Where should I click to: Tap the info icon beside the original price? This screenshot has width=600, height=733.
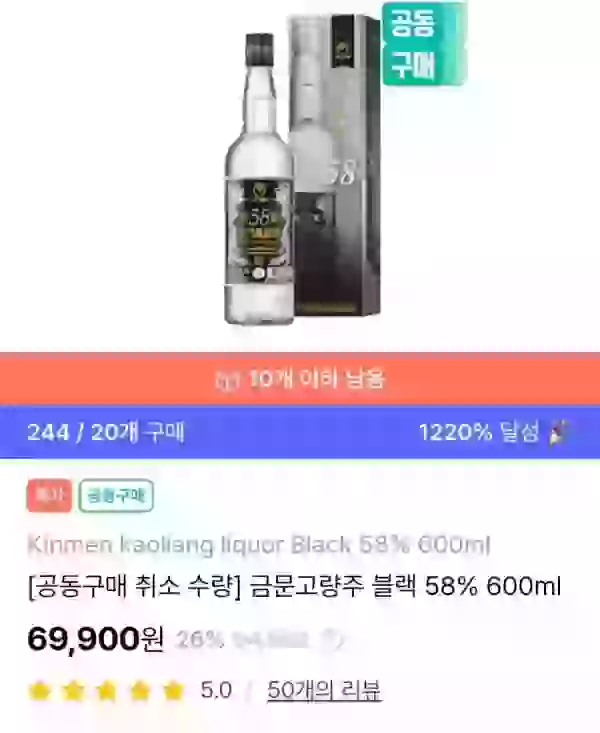coord(333,639)
